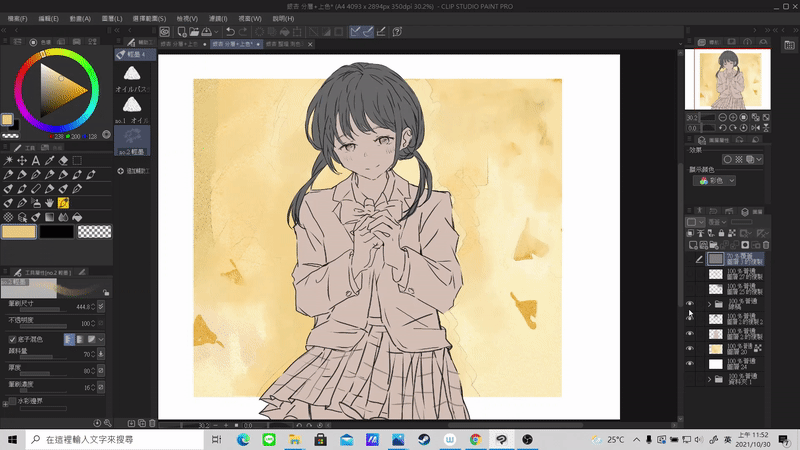Delete layer using the trash icon

coord(766,245)
